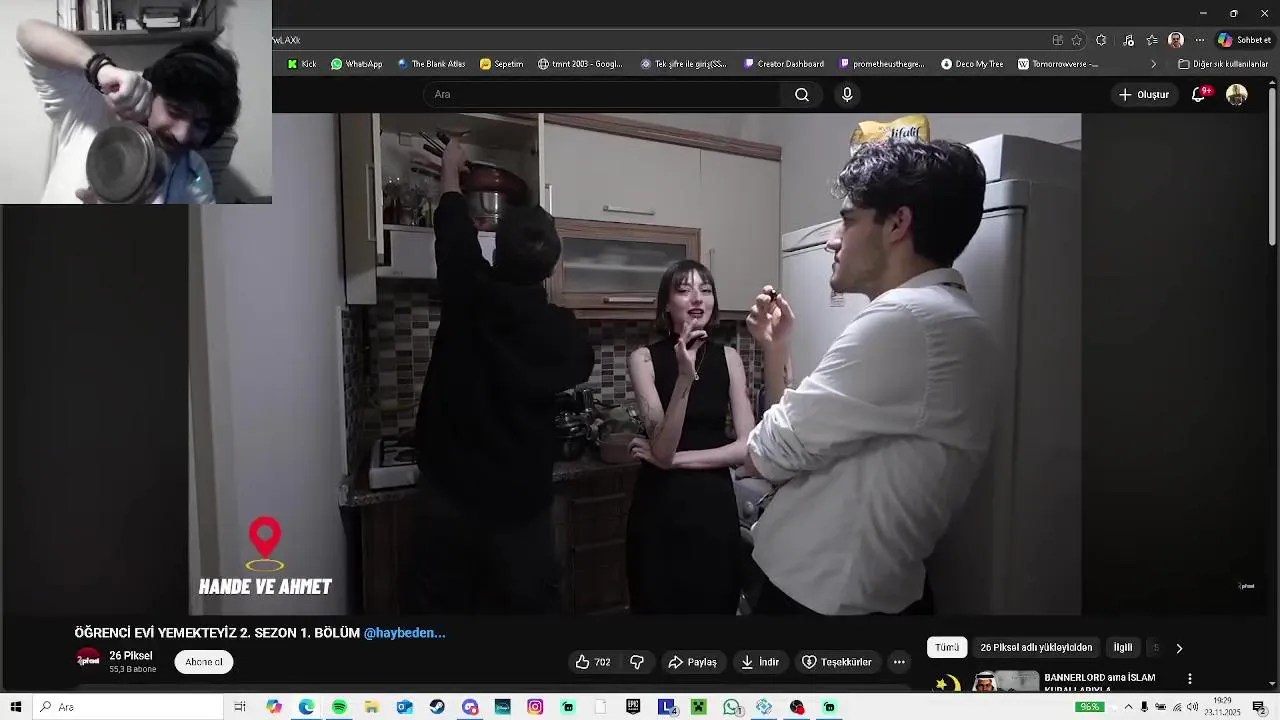
Task: Open the Minecraft creeper icon in taskbar
Action: tap(699, 707)
